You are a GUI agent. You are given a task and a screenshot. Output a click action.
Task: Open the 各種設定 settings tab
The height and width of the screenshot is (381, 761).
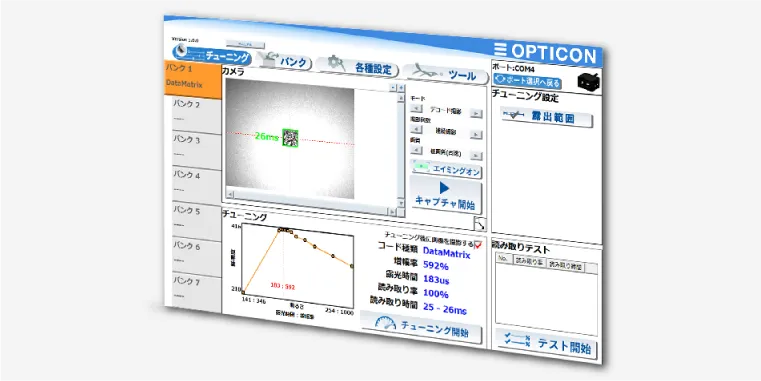357,66
